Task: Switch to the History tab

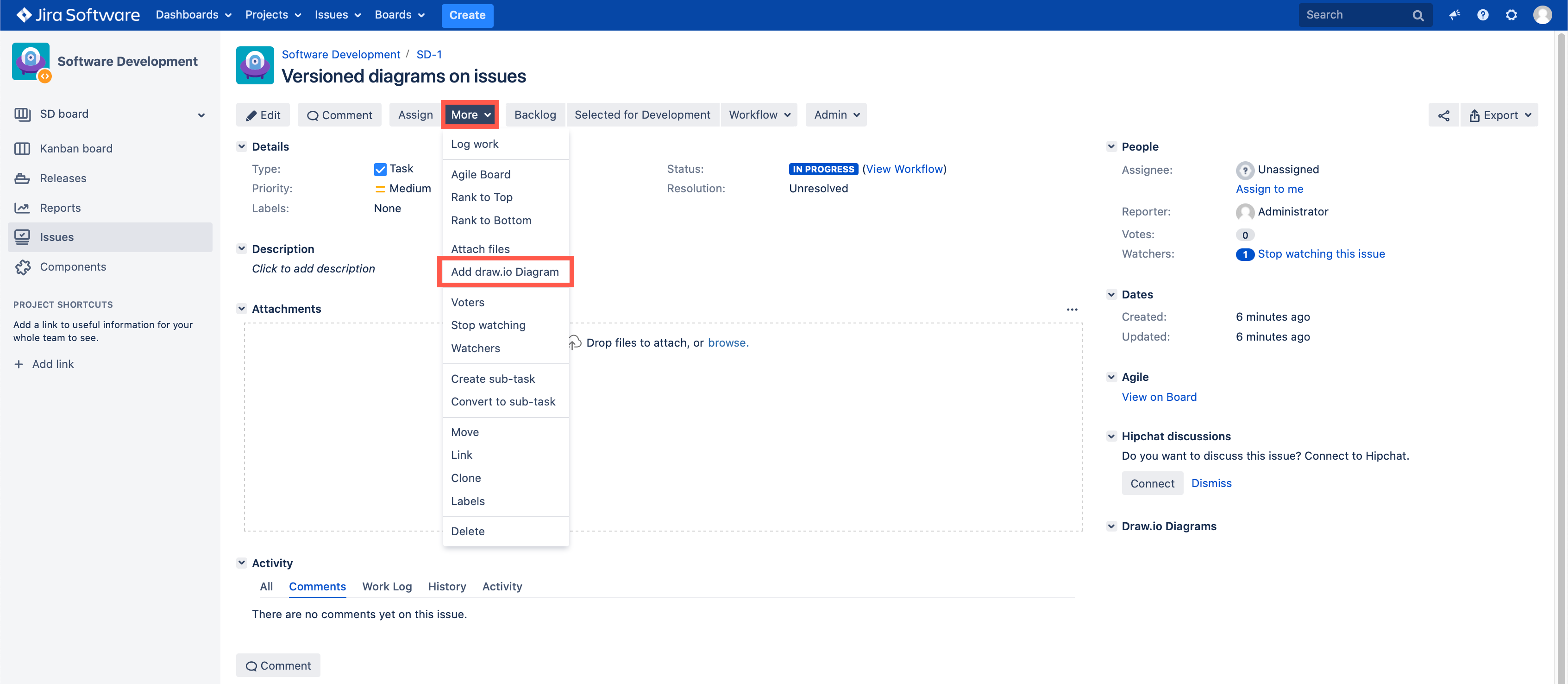Action: click(447, 586)
